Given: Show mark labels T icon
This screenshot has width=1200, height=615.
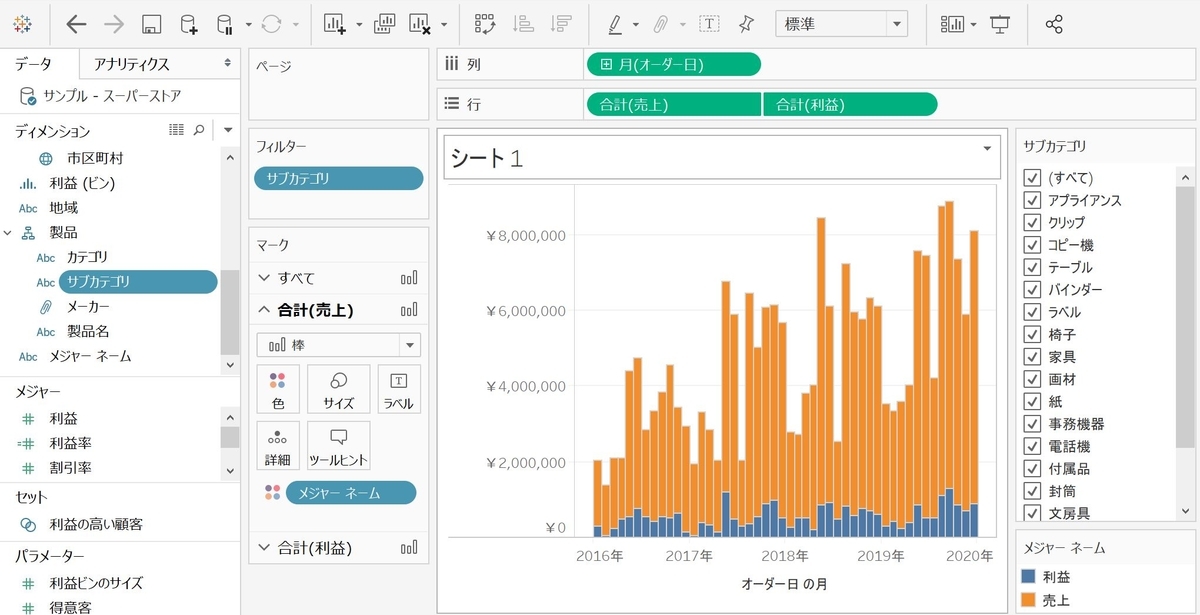Looking at the screenshot, I should click(709, 24).
